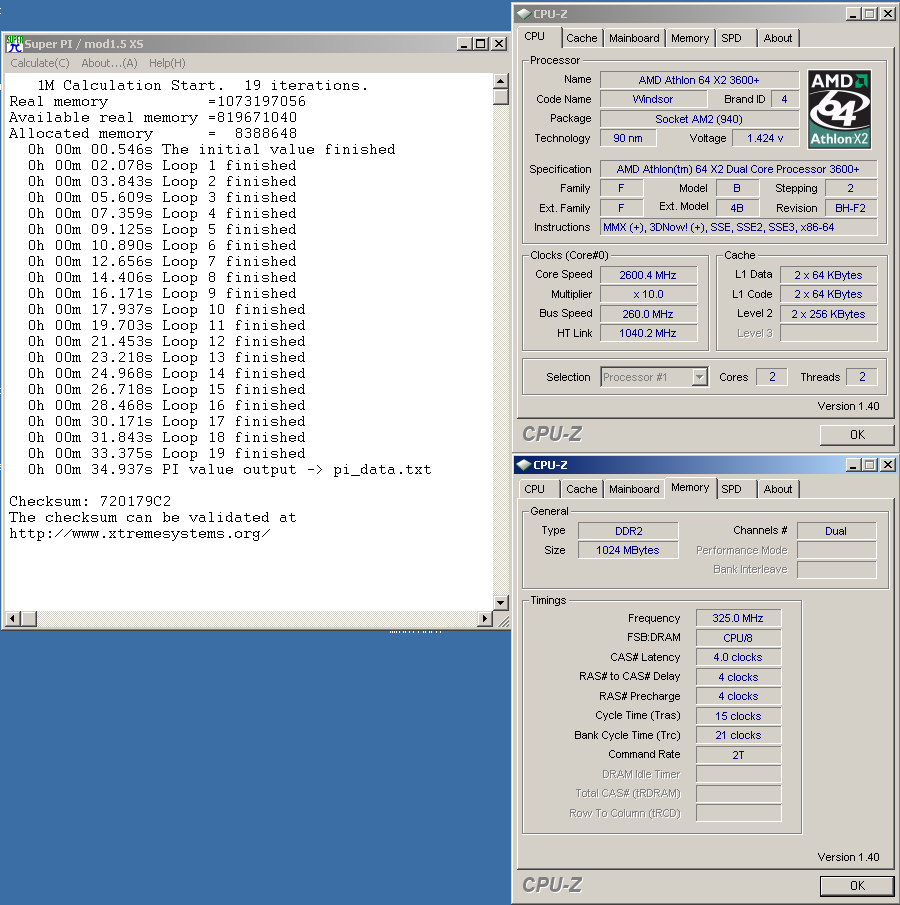Open the About...(A) menu in Super PI
Image resolution: width=900 pixels, height=905 pixels.
[x=109, y=63]
